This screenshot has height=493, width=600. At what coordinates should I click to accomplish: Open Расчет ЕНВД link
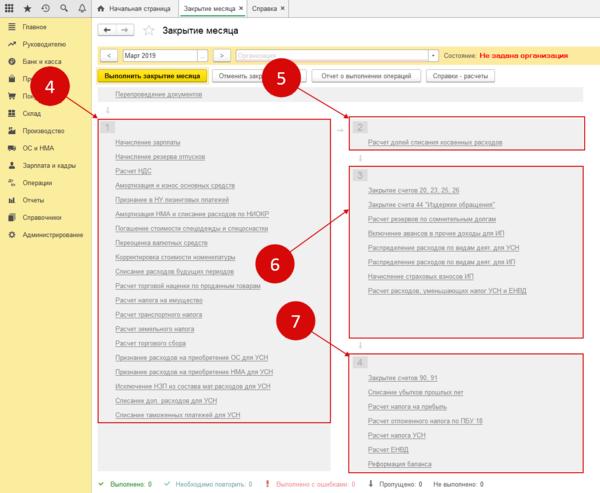coord(388,450)
